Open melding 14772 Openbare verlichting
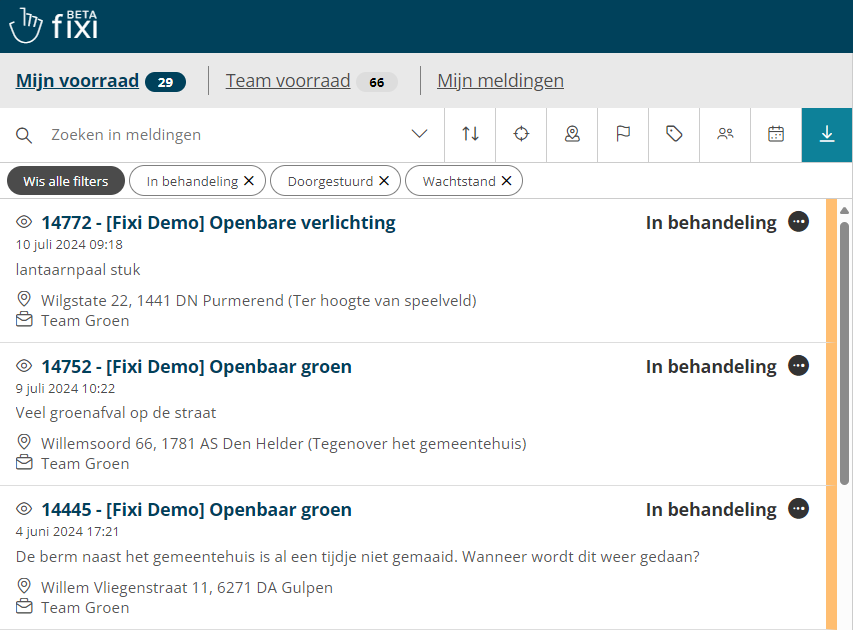The width and height of the screenshot is (853, 630). 218,223
